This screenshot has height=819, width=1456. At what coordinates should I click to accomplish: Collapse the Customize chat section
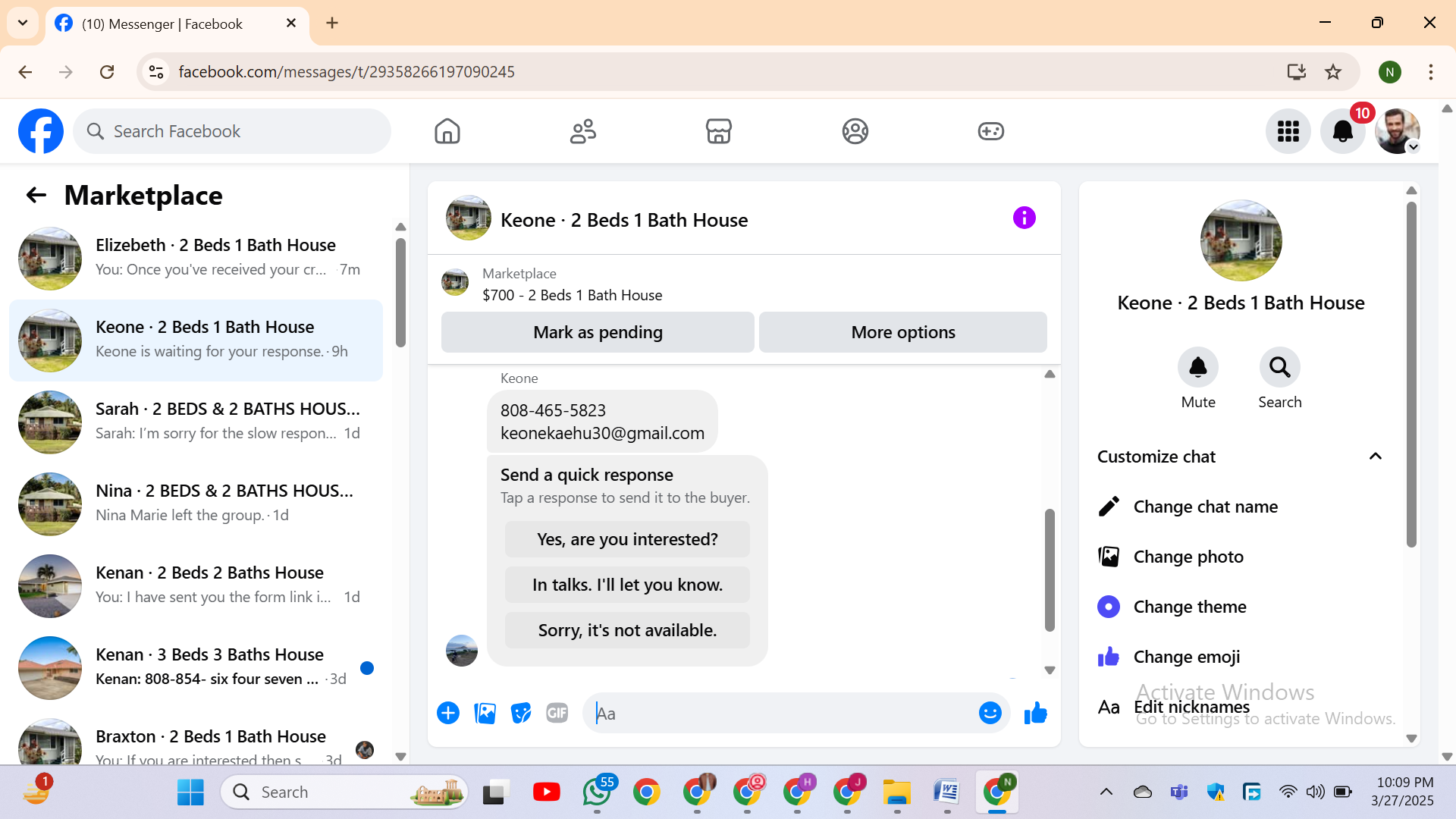tap(1375, 457)
